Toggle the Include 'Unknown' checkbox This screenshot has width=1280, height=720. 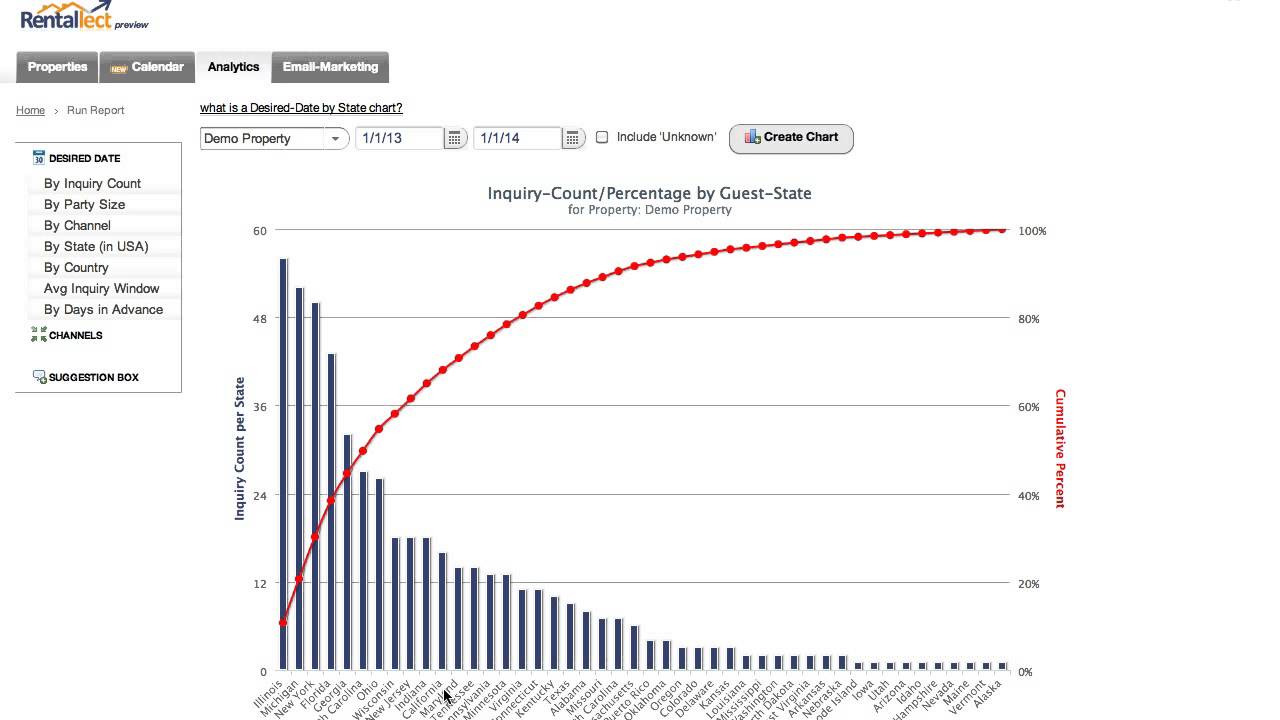pos(602,137)
